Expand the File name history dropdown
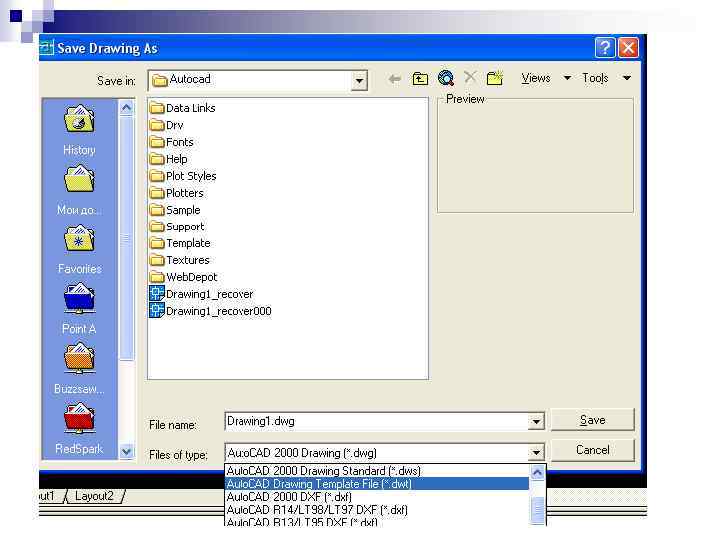 pyautogui.click(x=536, y=422)
